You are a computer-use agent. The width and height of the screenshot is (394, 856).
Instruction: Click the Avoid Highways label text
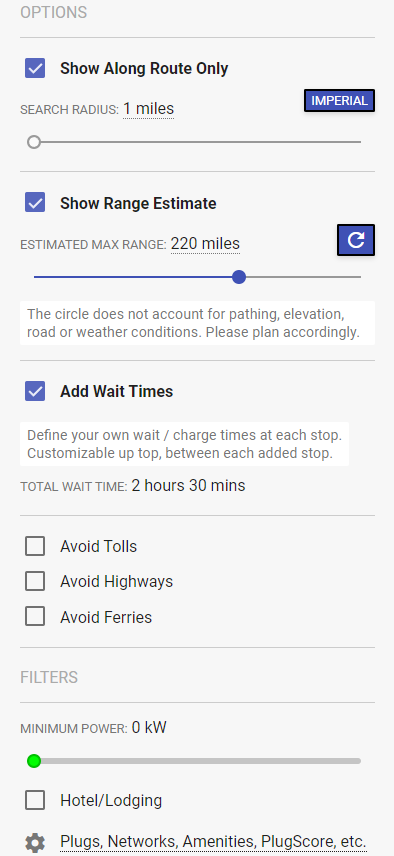tap(116, 582)
